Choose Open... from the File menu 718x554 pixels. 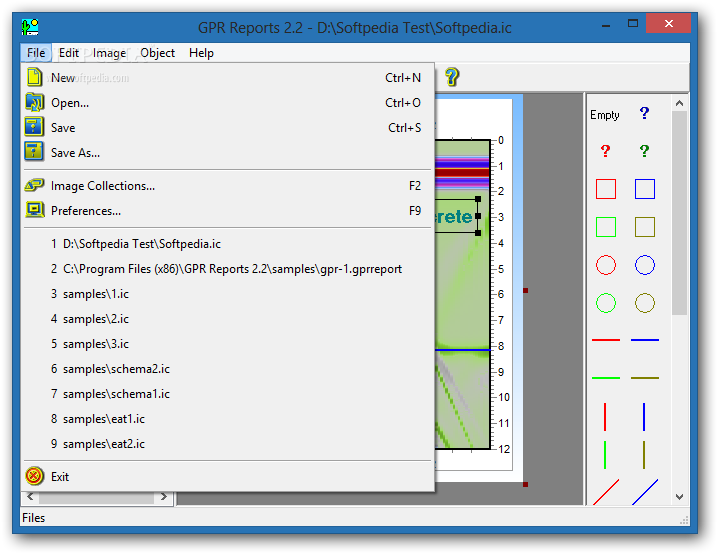point(228,103)
